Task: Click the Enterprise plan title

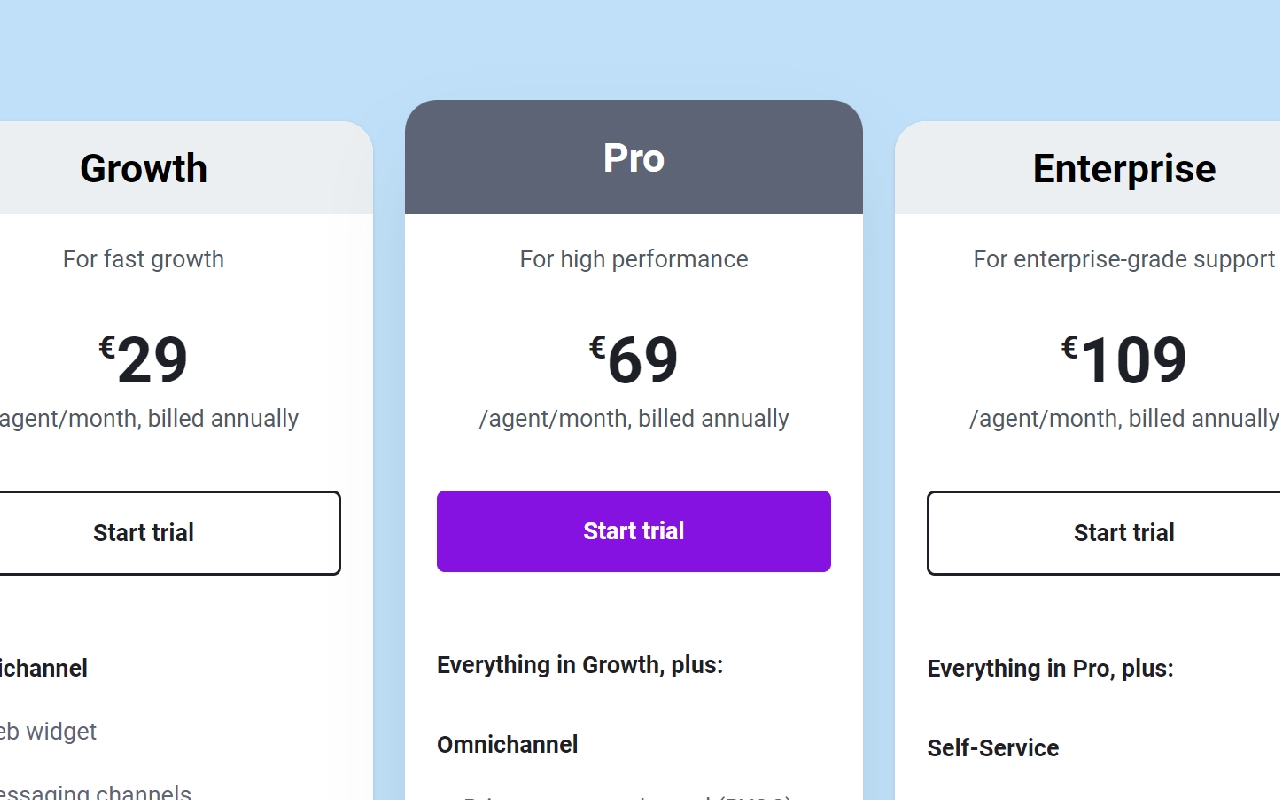Action: click(x=1124, y=169)
